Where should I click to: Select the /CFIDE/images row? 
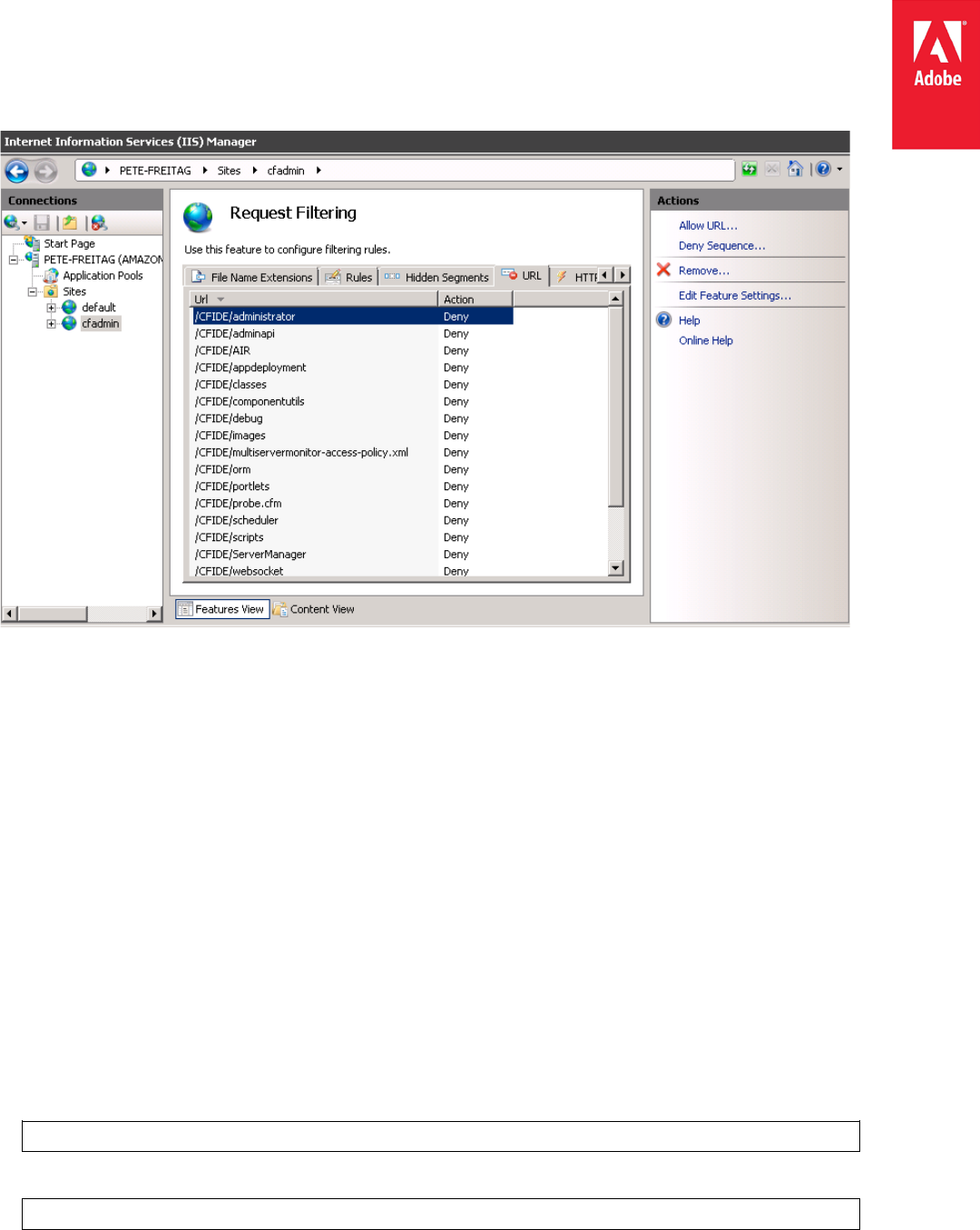(x=352, y=436)
